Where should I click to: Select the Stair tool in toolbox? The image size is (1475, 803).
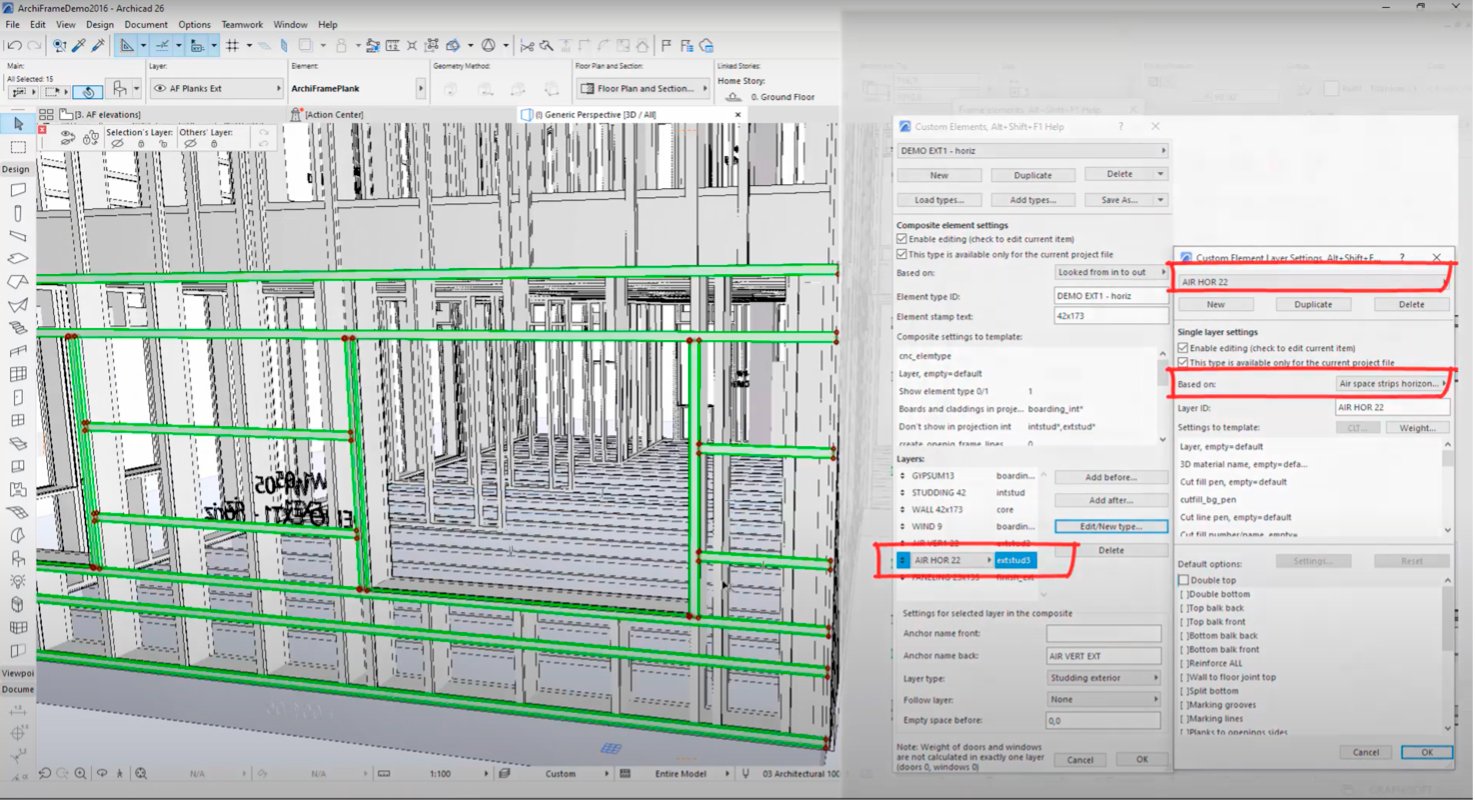coord(17,328)
